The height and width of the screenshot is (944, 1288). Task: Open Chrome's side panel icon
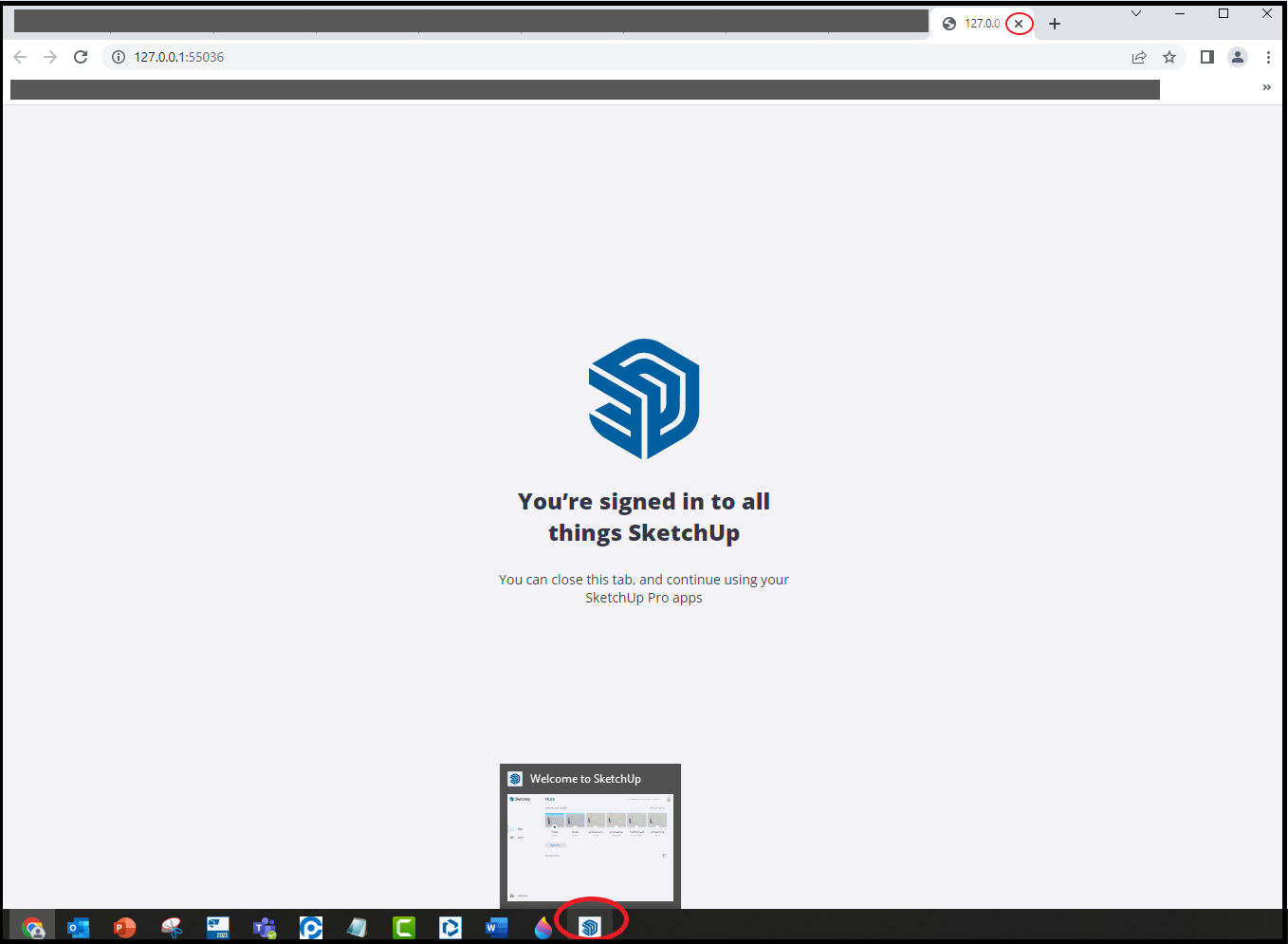1206,57
